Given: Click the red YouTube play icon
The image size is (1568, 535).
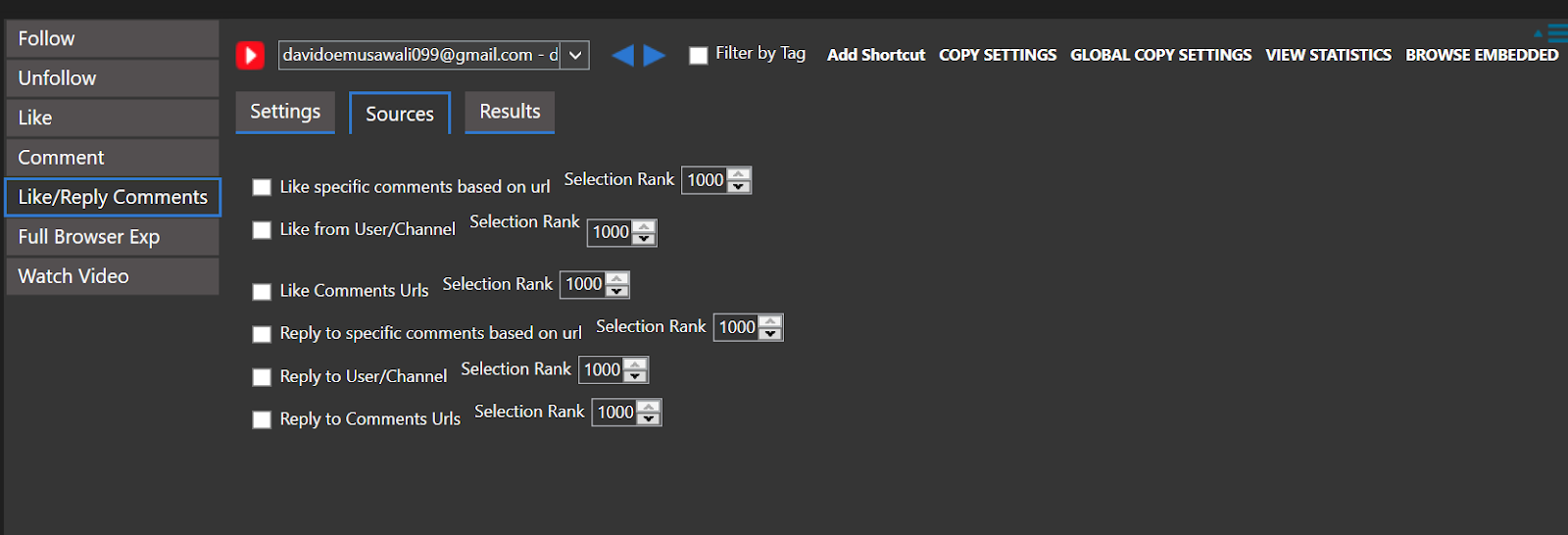Looking at the screenshot, I should (x=250, y=55).
